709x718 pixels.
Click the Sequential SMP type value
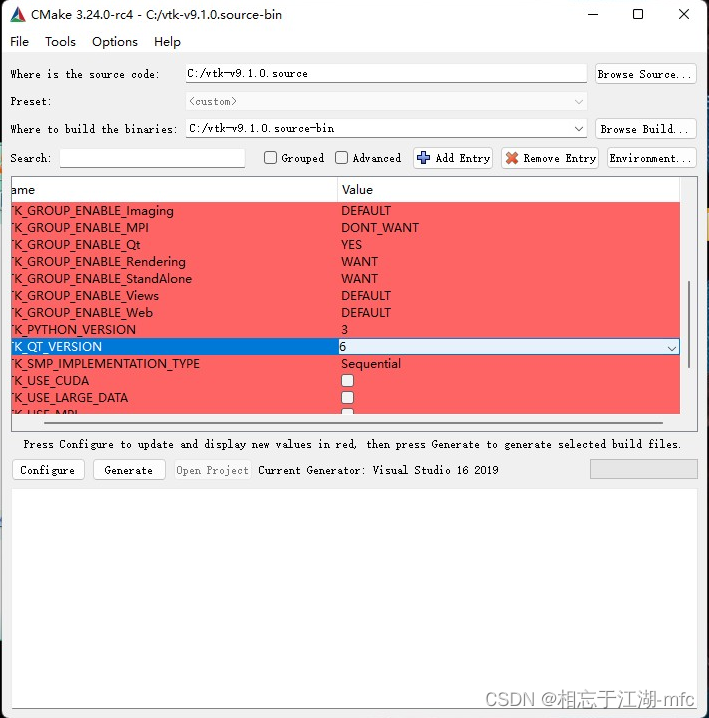coord(371,364)
